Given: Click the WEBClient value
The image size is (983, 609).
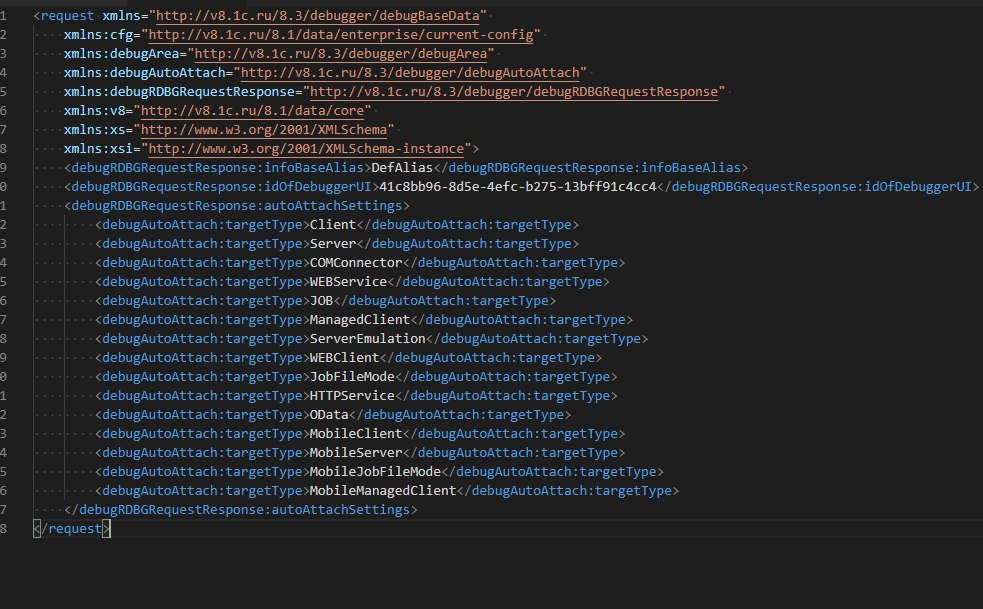Looking at the screenshot, I should point(345,357).
